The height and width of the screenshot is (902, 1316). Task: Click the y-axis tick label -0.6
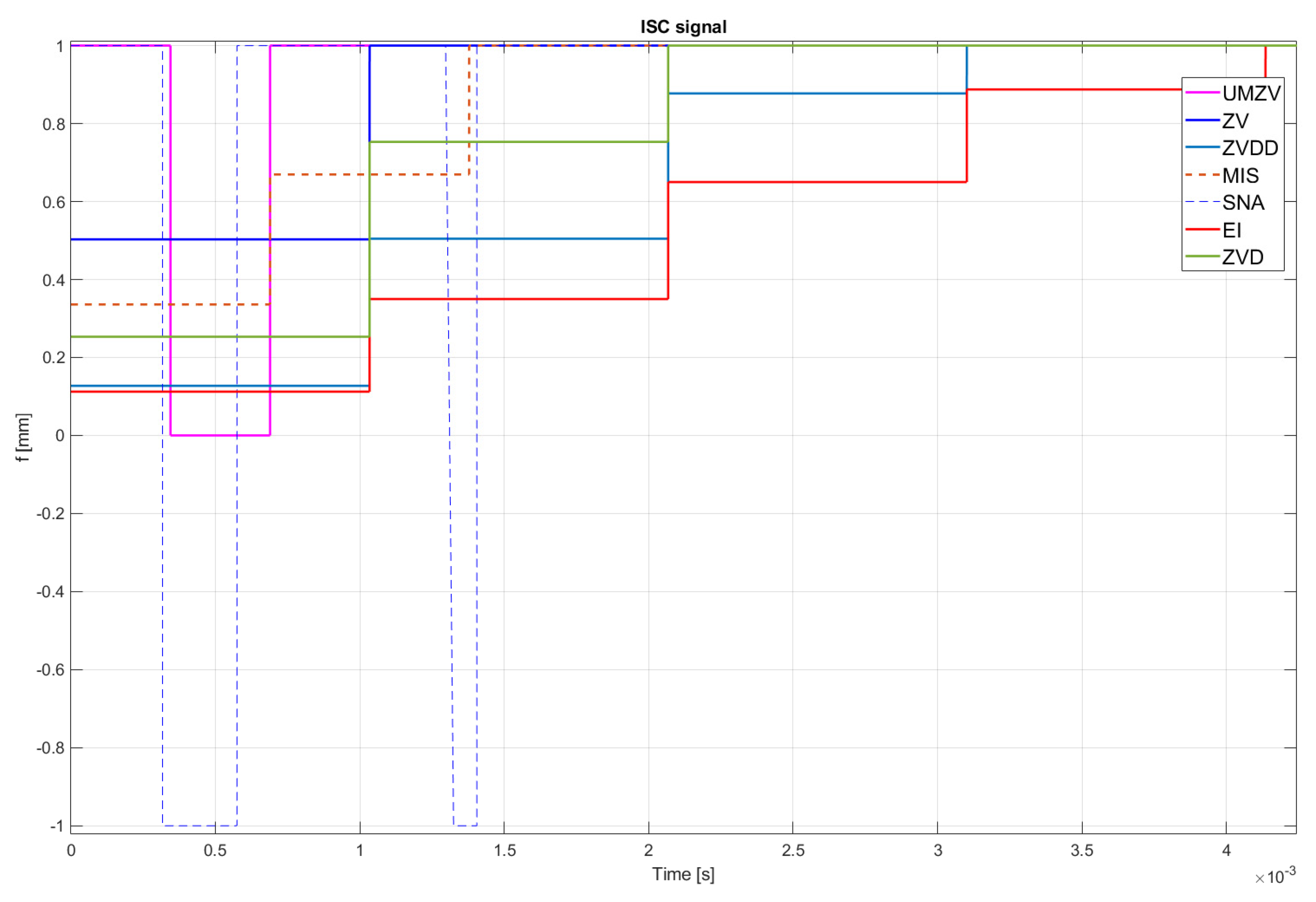coord(50,670)
